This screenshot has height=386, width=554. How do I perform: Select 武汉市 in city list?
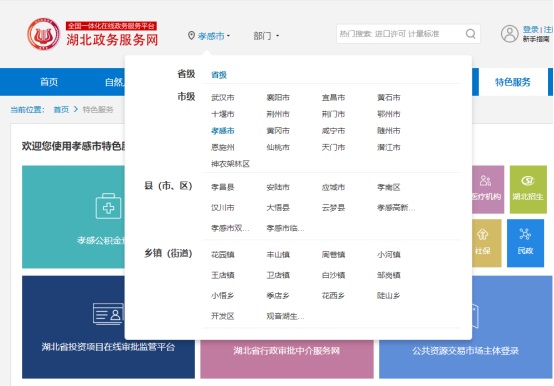pos(223,97)
